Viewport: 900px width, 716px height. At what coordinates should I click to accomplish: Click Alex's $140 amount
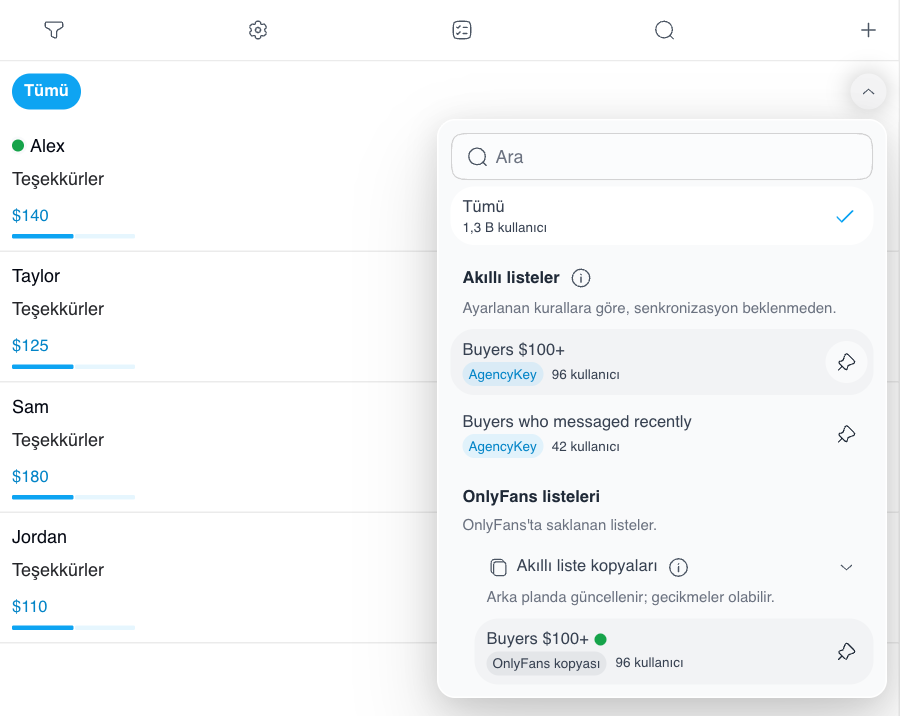point(30,216)
